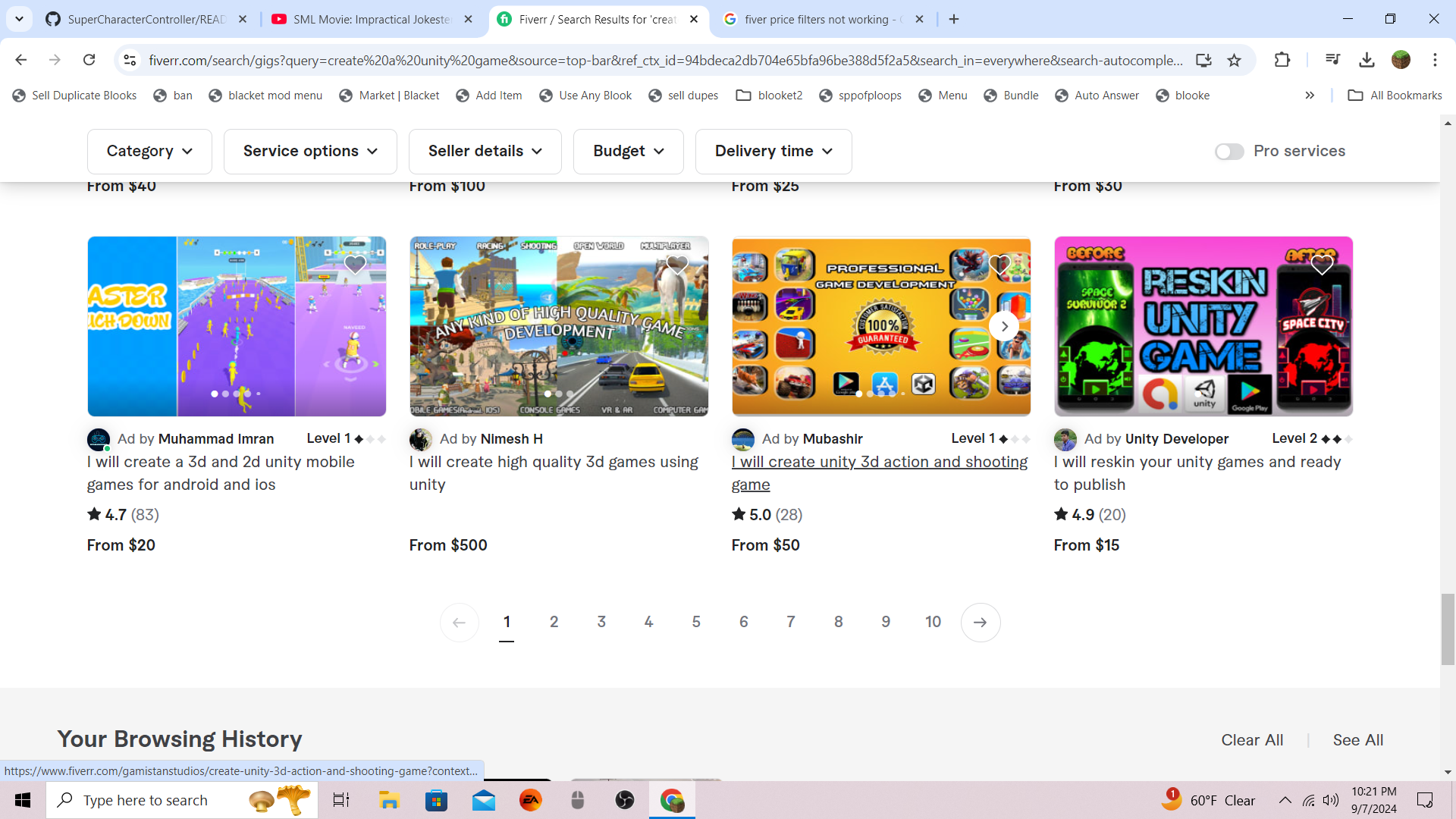The image size is (1456, 819).
Task: Favorite the Muhammad Imran gig with heart icon
Action: [355, 264]
